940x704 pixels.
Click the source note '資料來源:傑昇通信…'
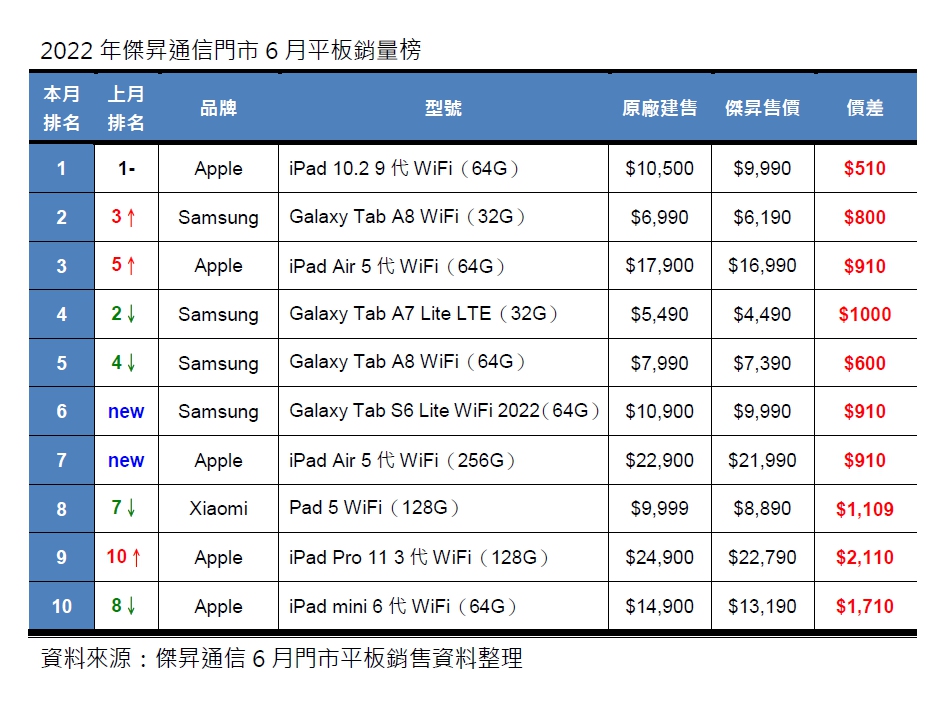tap(282, 658)
